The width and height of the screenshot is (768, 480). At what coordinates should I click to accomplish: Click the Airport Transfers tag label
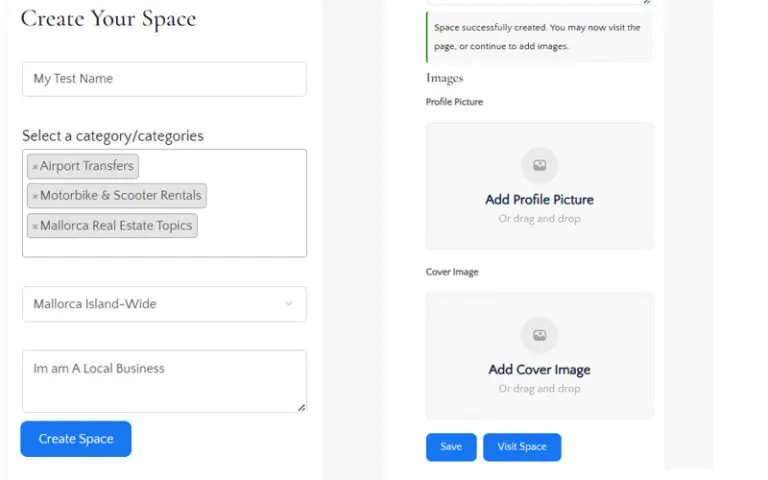click(87, 166)
